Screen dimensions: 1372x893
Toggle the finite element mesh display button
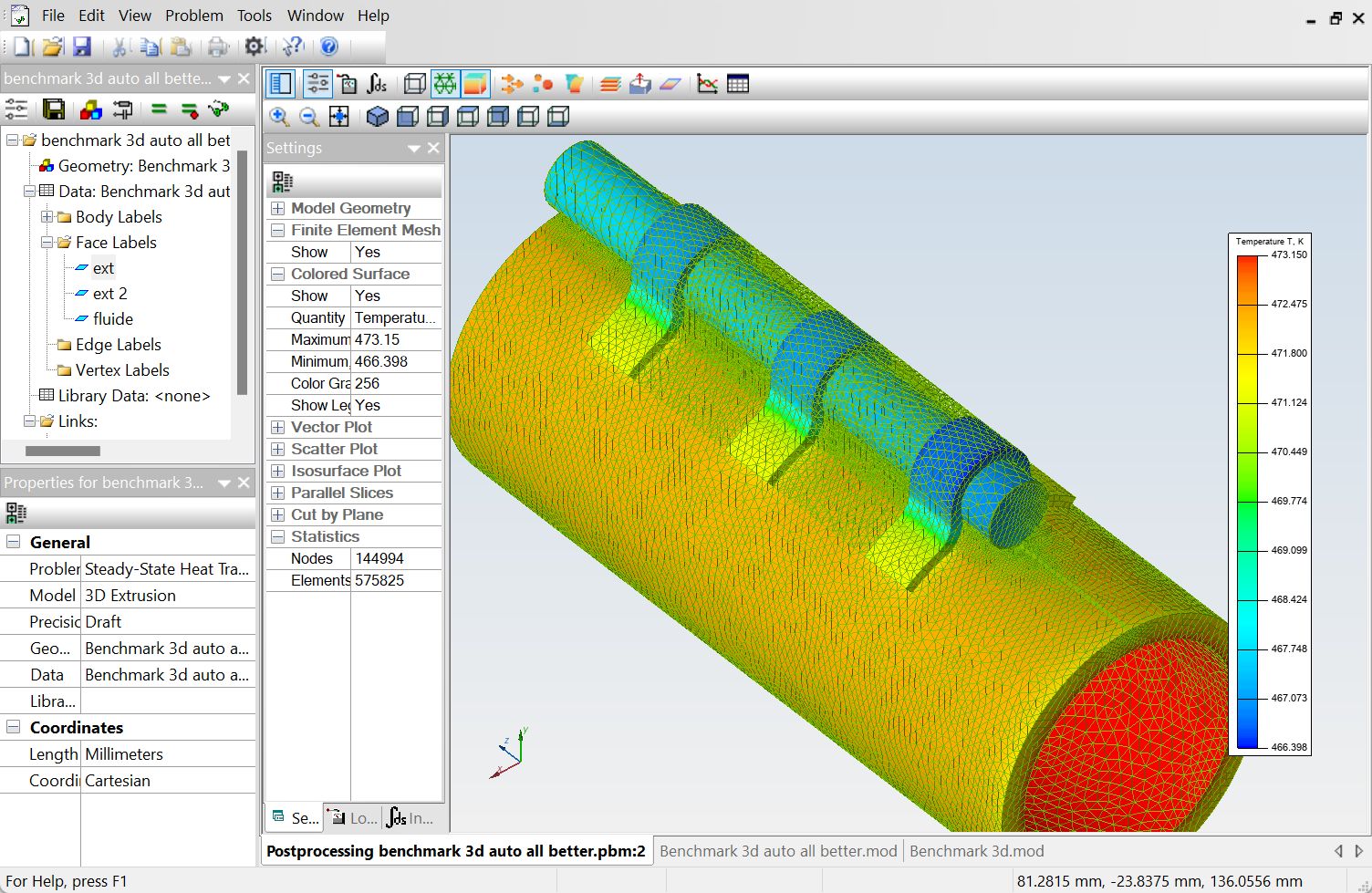444,85
